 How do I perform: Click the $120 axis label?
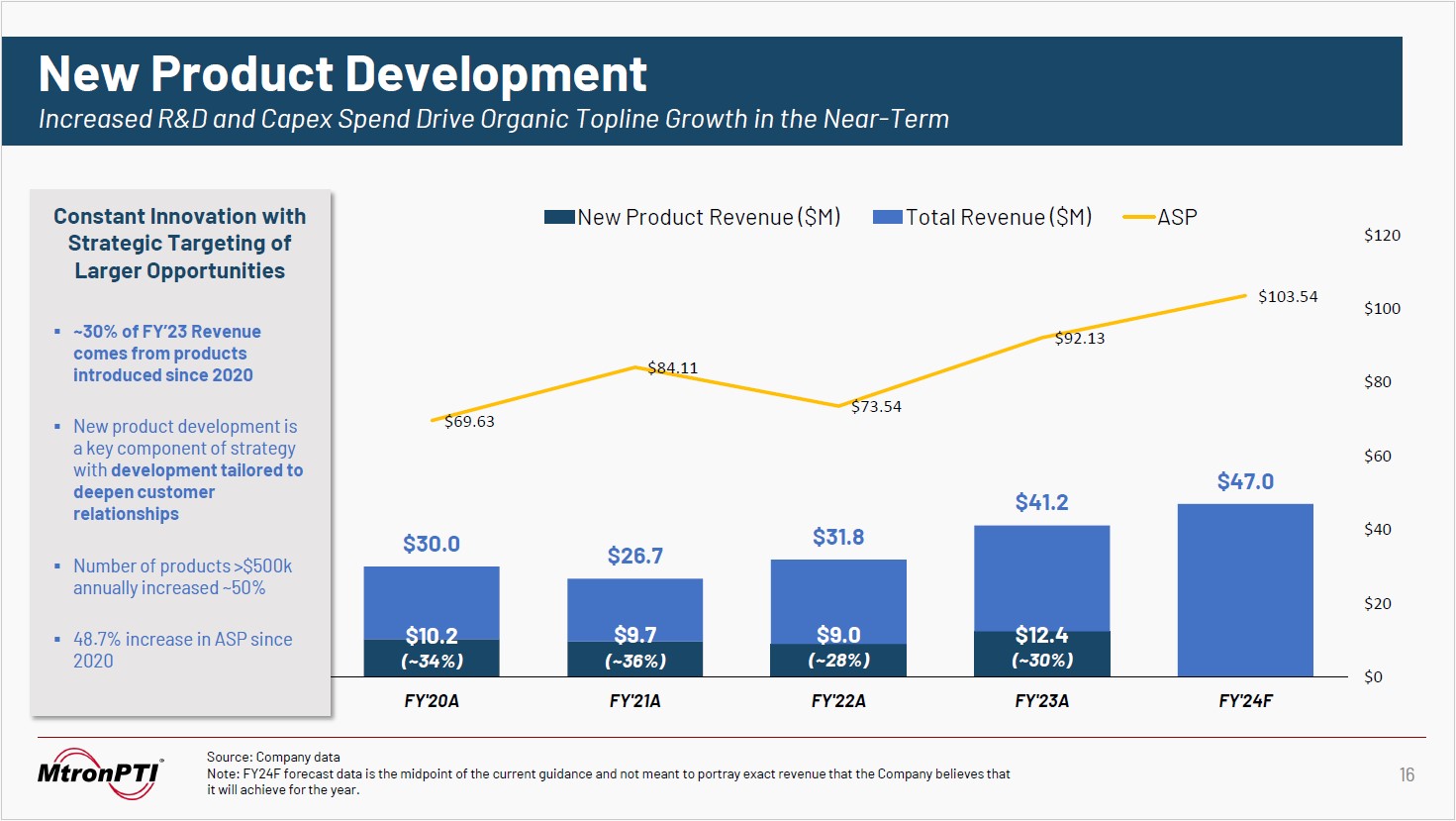[1382, 235]
